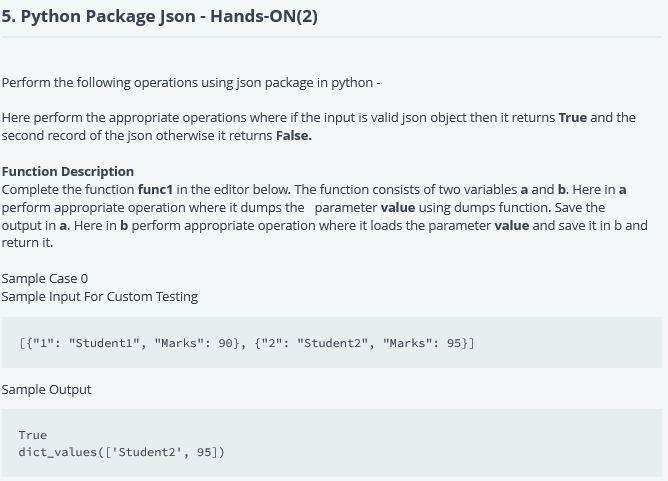Click the heading Python Package Json Hands-ON(2)

coord(159,17)
